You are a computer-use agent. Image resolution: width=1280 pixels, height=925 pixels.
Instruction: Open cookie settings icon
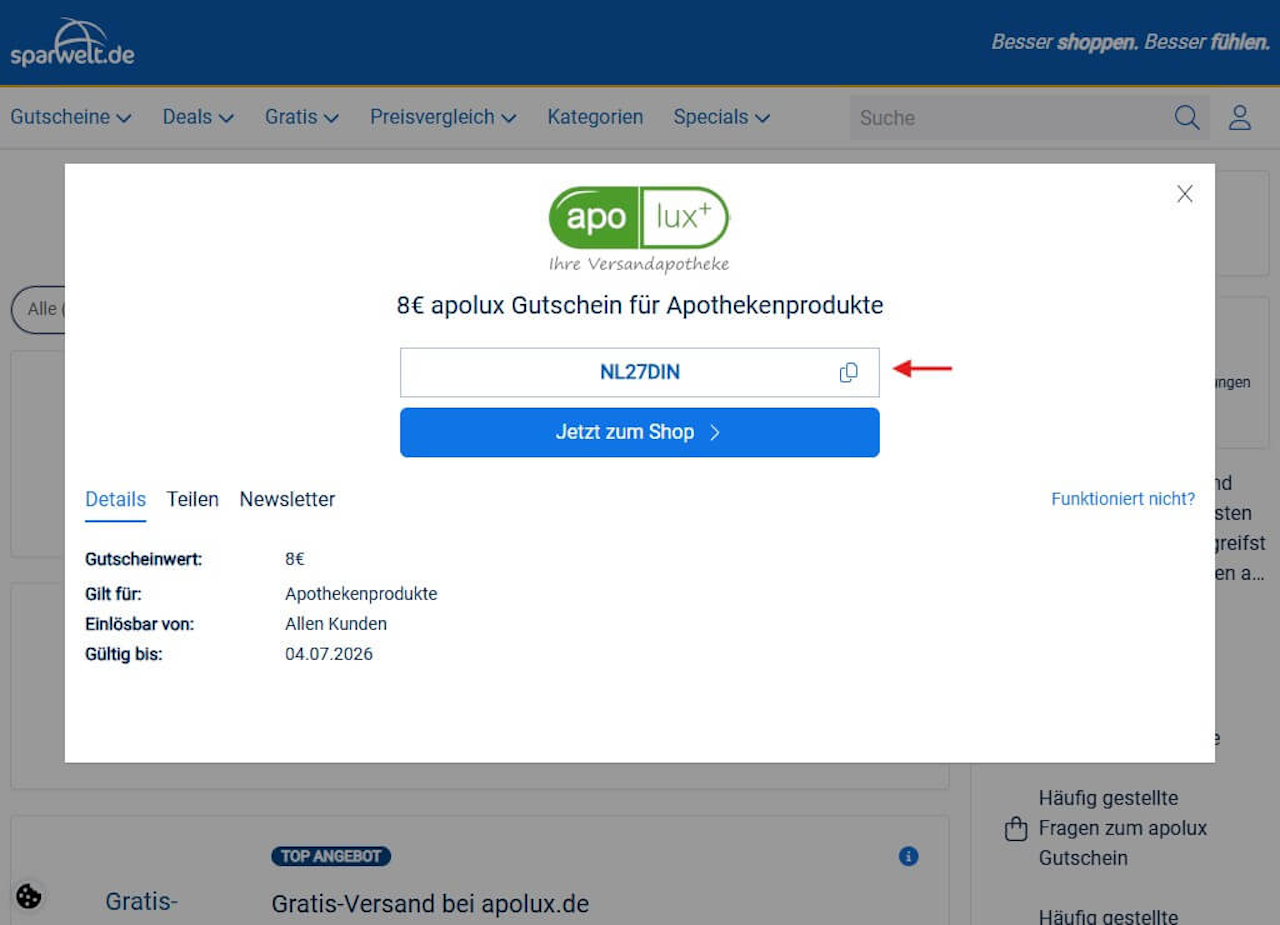(29, 896)
